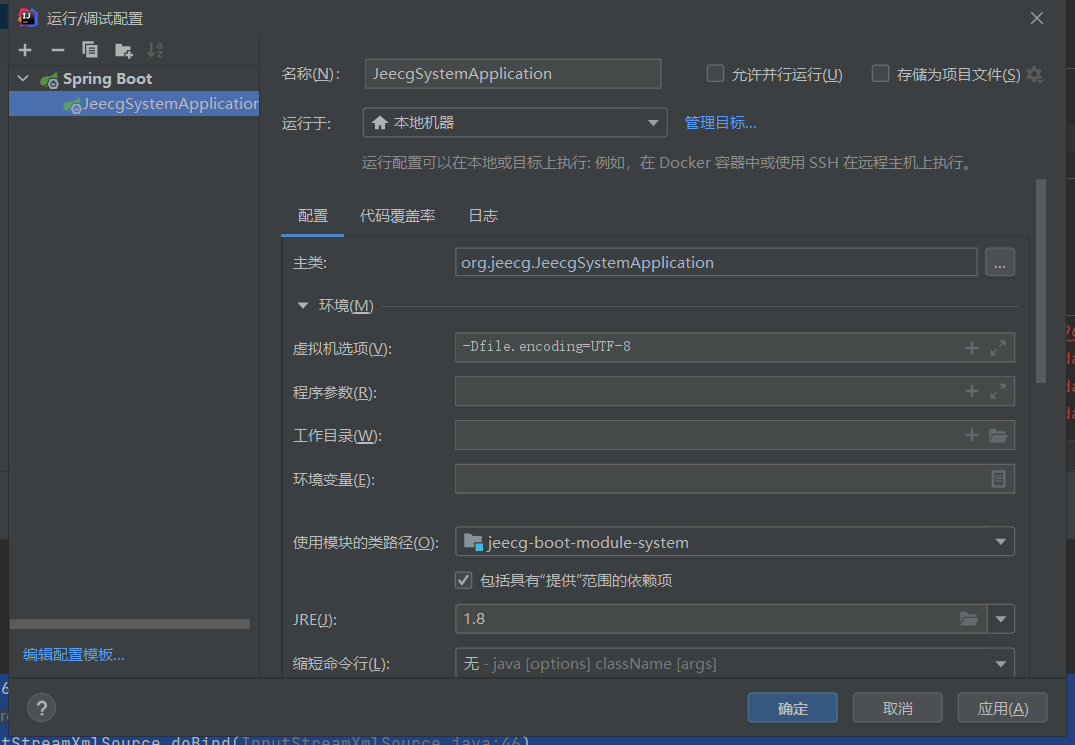Open the JRE version dropdown
Screen dimensions: 1075x745
1001,619
